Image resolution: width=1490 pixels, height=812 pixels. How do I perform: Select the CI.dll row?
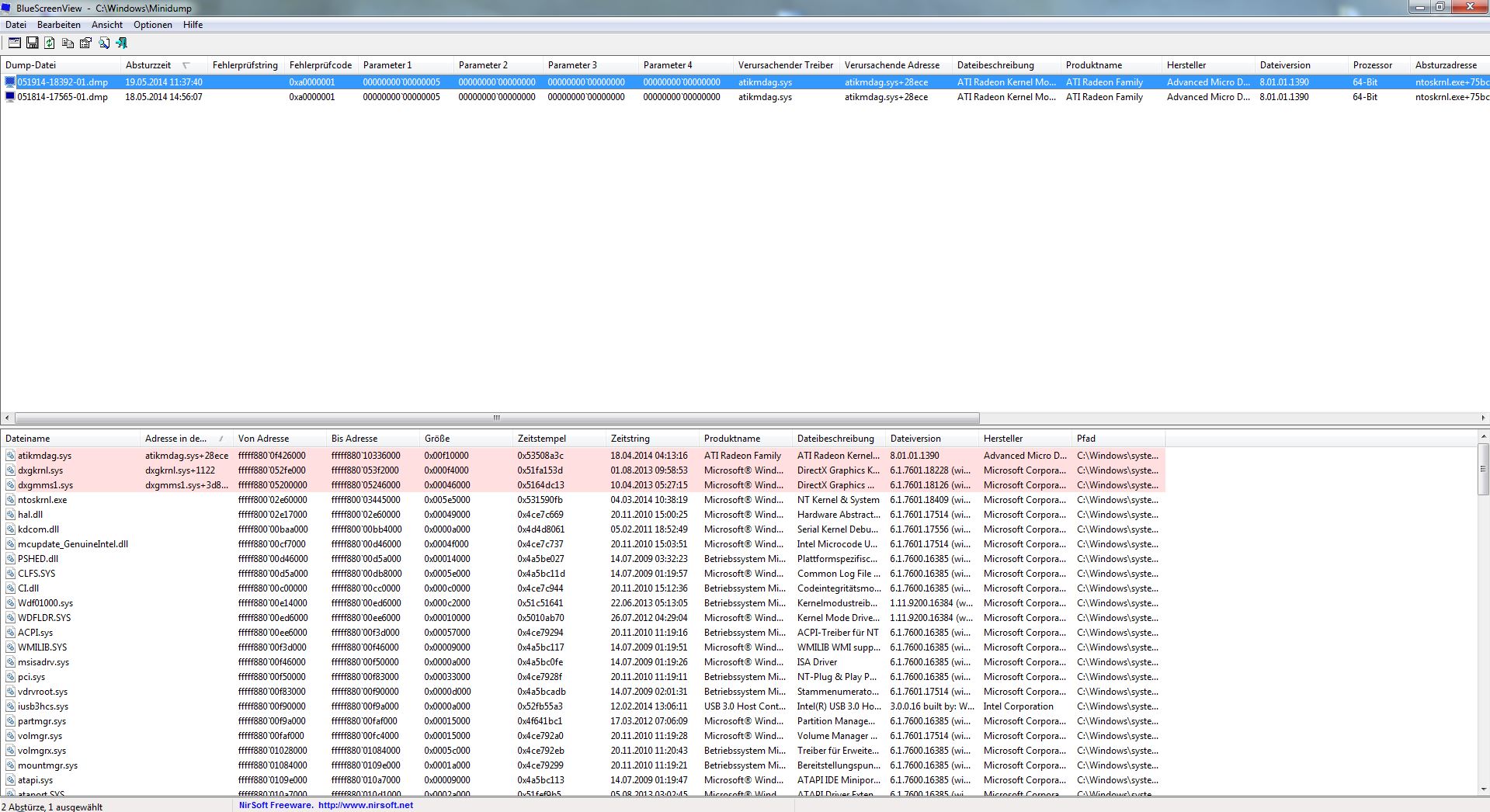tap(582, 588)
